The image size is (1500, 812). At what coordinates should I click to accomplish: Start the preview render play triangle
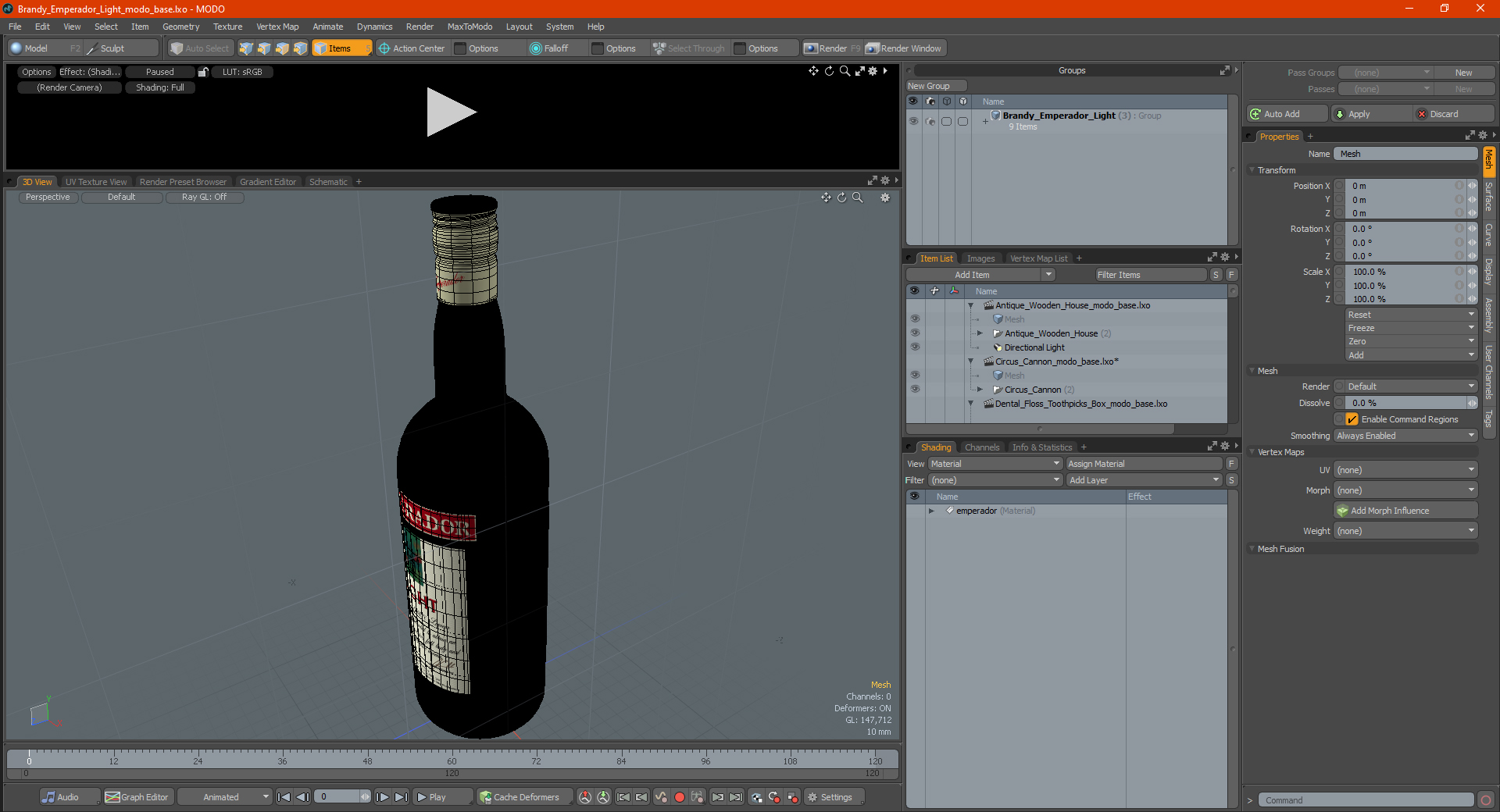point(451,112)
